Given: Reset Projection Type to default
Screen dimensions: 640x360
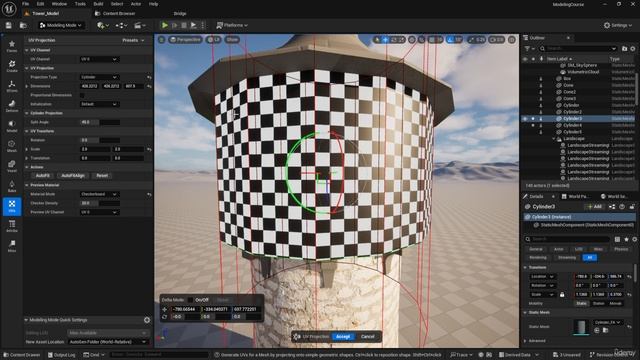Looking at the screenshot, I should (x=149, y=77).
